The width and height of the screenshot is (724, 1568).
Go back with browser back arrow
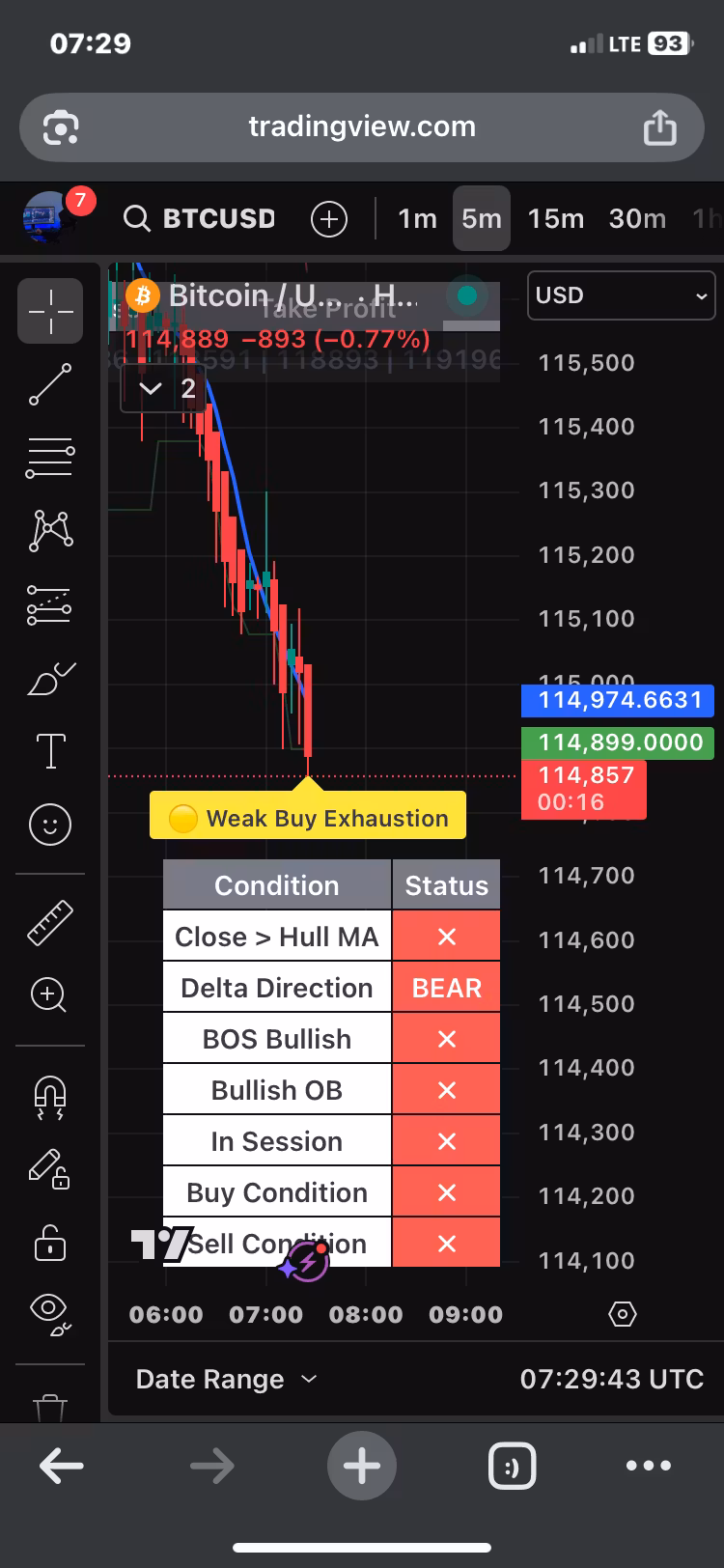[x=60, y=1466]
